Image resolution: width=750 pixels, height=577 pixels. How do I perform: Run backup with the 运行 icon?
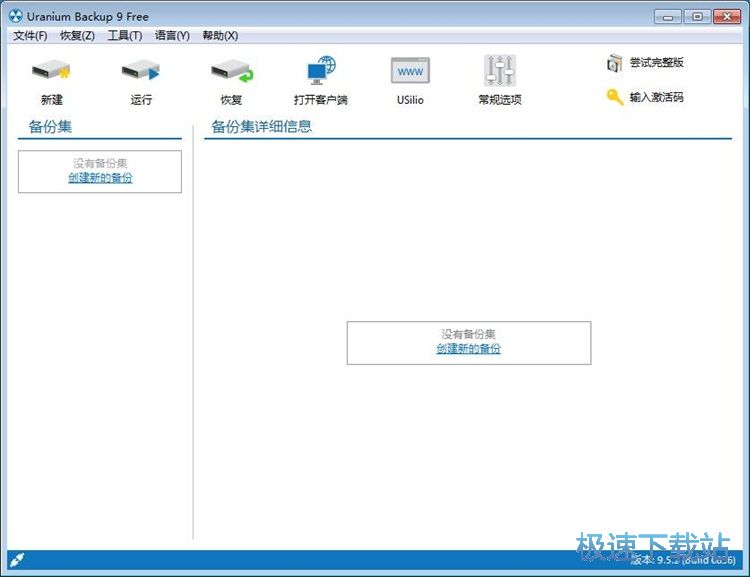(141, 71)
